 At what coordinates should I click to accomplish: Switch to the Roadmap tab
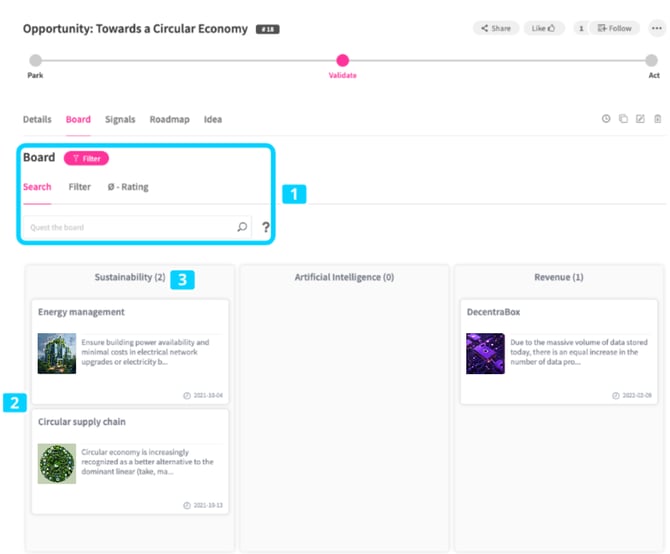point(169,119)
